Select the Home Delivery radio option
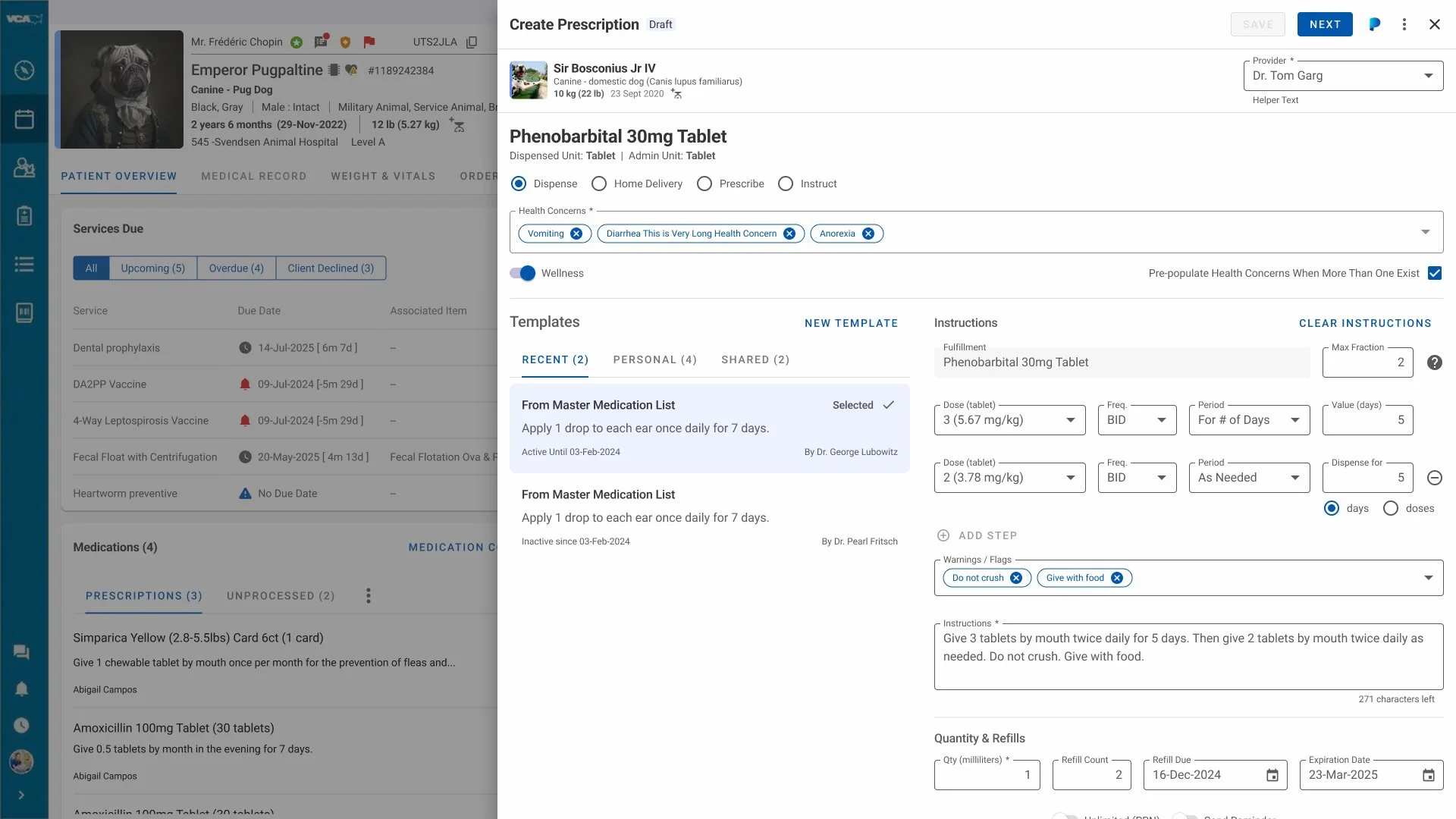The image size is (1456, 819). pos(599,184)
